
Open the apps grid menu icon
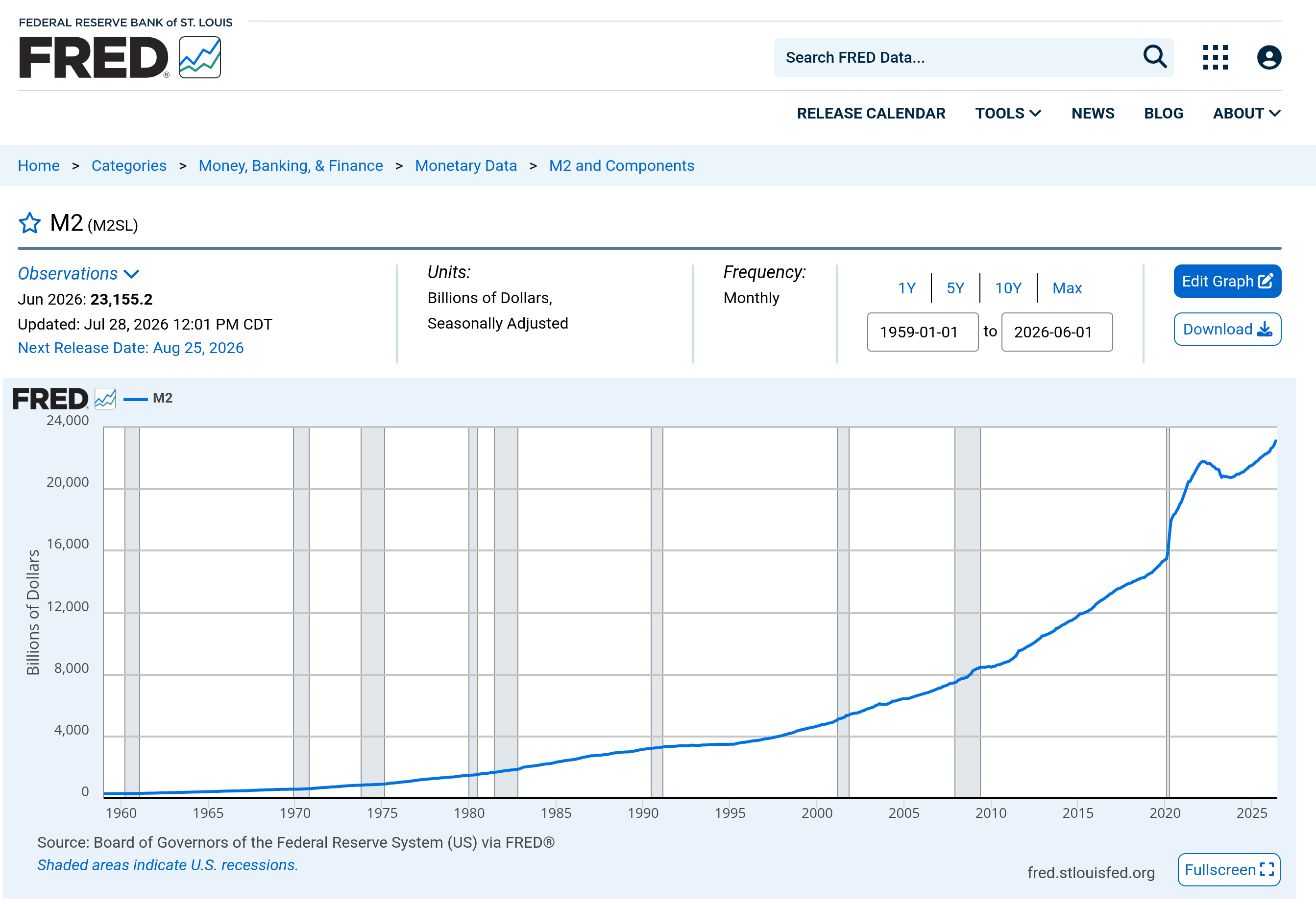[x=1215, y=57]
